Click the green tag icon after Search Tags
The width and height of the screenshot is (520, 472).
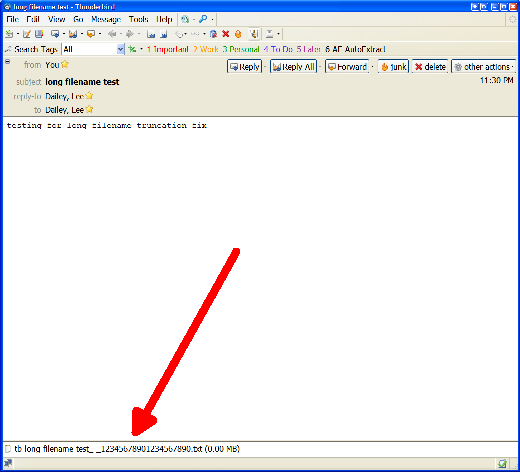click(x=132, y=49)
